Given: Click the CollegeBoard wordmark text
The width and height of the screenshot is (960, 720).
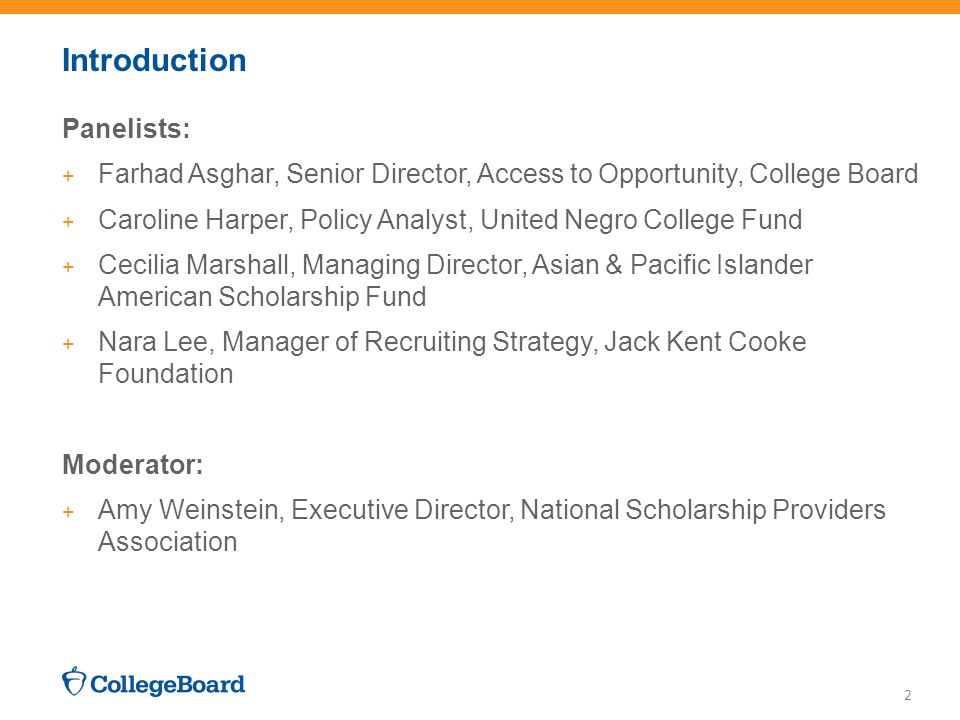Looking at the screenshot, I should point(168,684).
